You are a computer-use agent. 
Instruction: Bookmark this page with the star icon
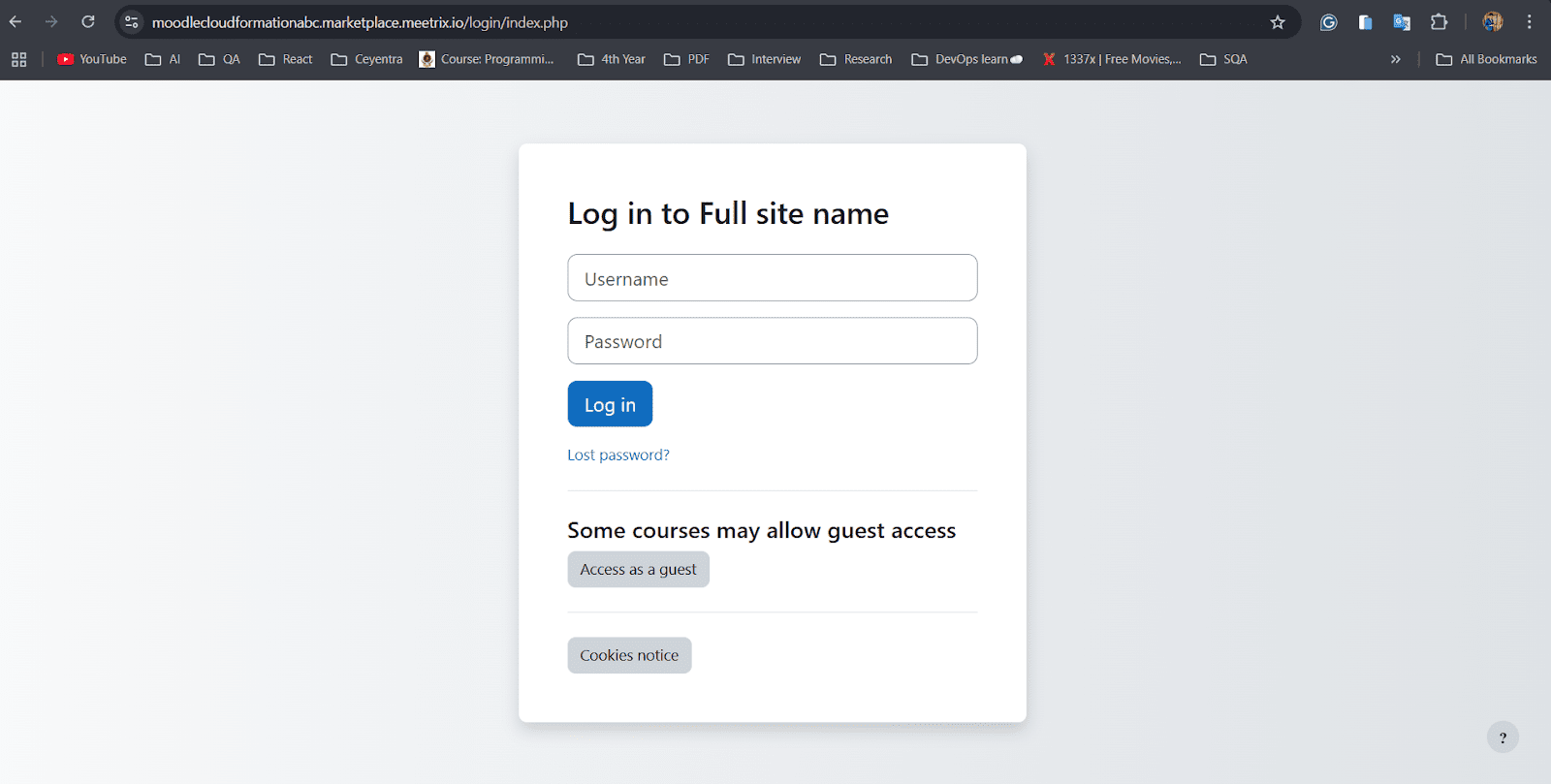pos(1278,22)
